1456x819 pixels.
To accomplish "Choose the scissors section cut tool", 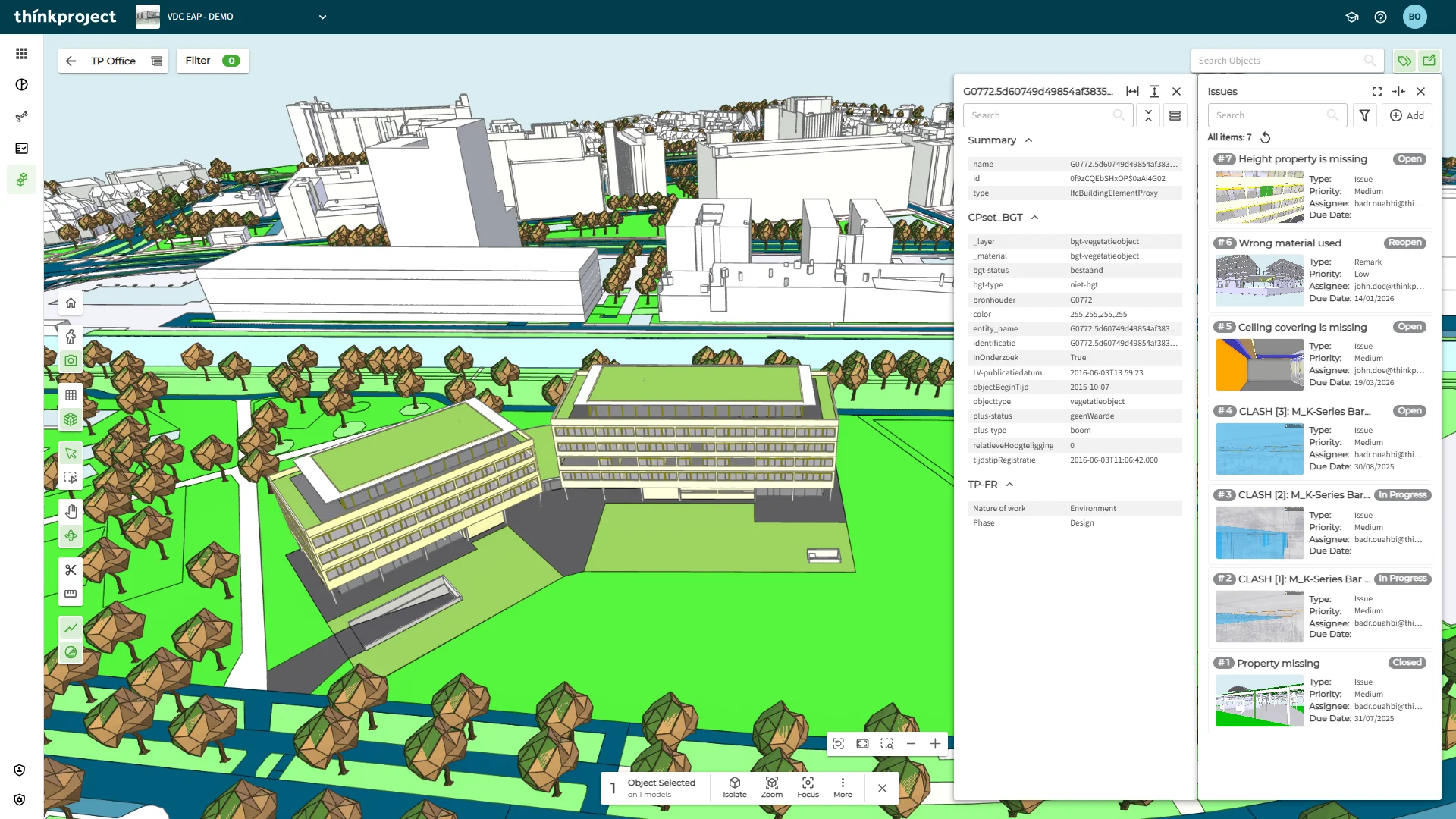I will coord(71,570).
